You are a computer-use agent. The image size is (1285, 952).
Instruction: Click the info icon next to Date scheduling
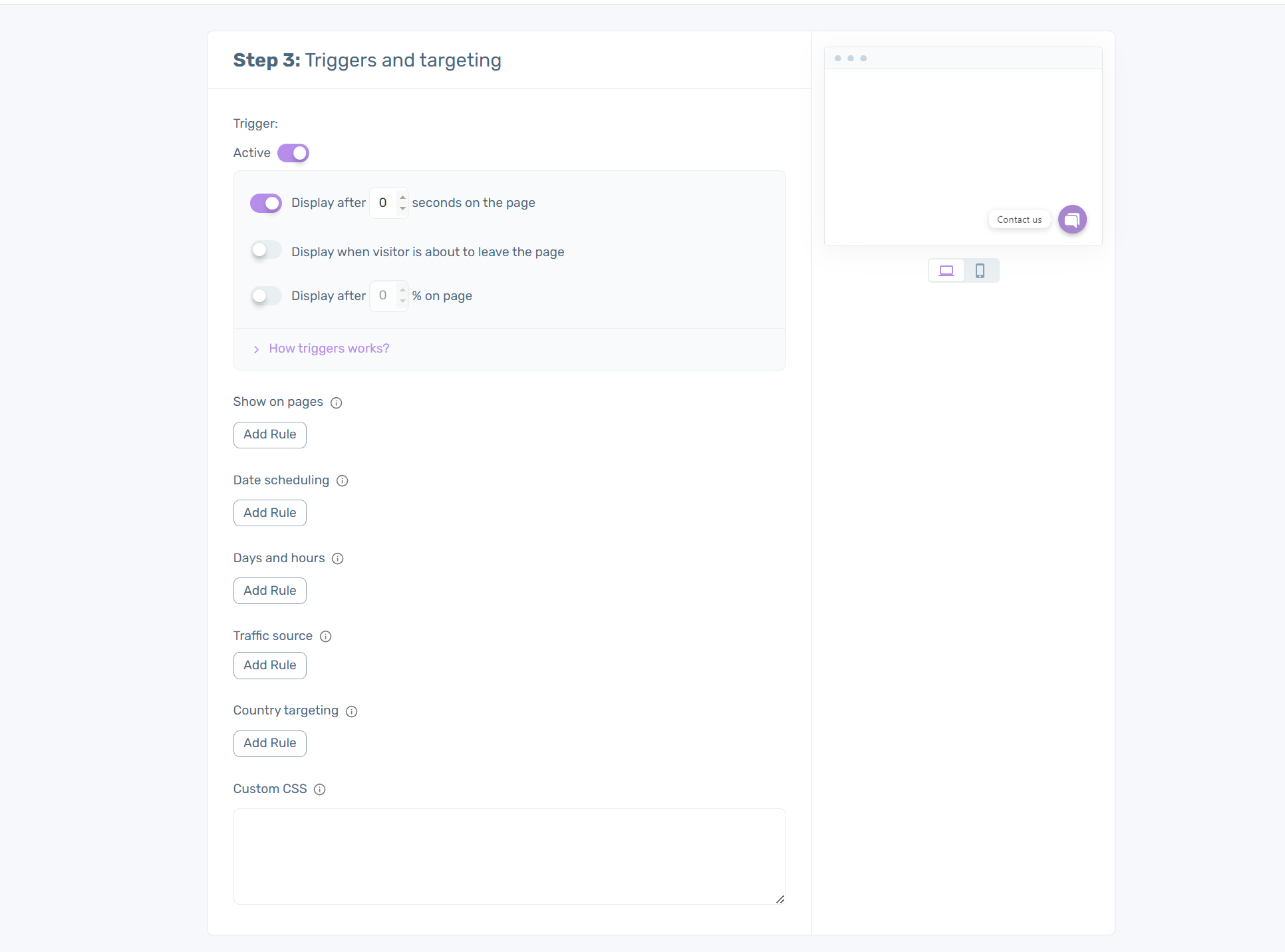(342, 481)
